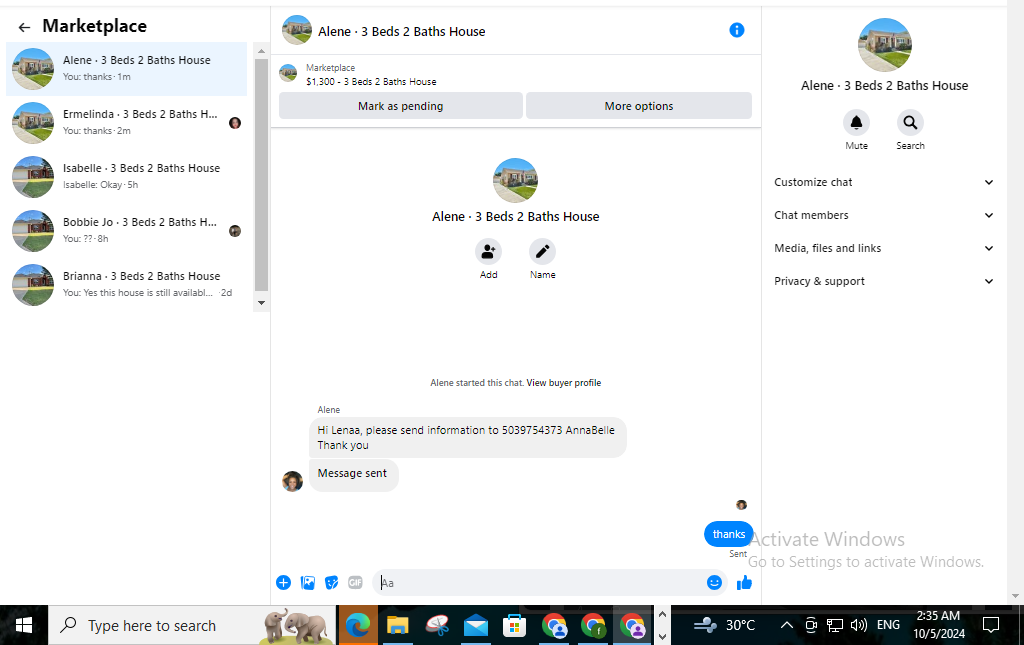Click the Windows search box
Image resolution: width=1024 pixels, height=645 pixels.
(x=192, y=625)
